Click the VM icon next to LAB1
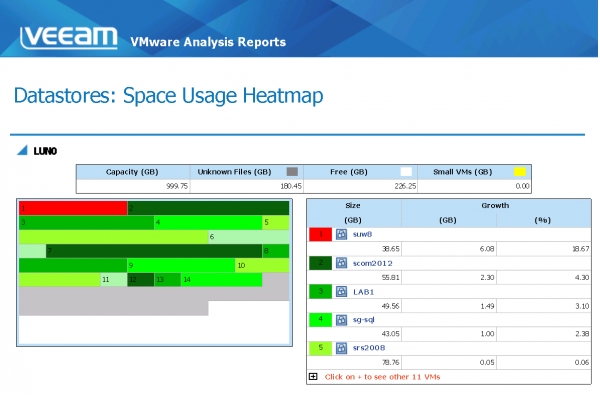Viewport: 600px width, 396px height. (341, 292)
